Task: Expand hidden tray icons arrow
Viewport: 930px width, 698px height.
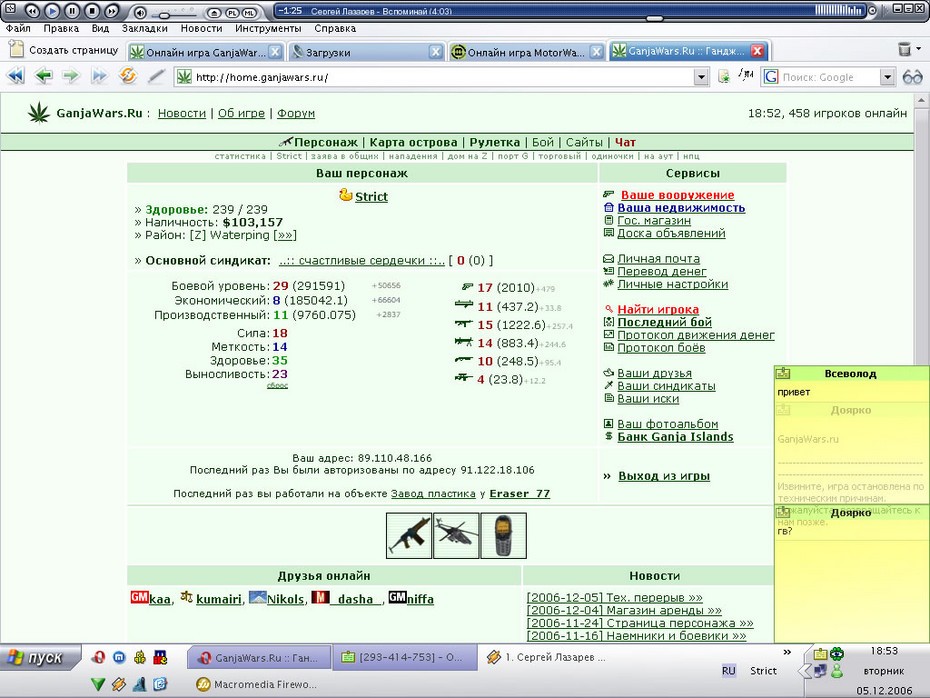Action: tap(803, 672)
